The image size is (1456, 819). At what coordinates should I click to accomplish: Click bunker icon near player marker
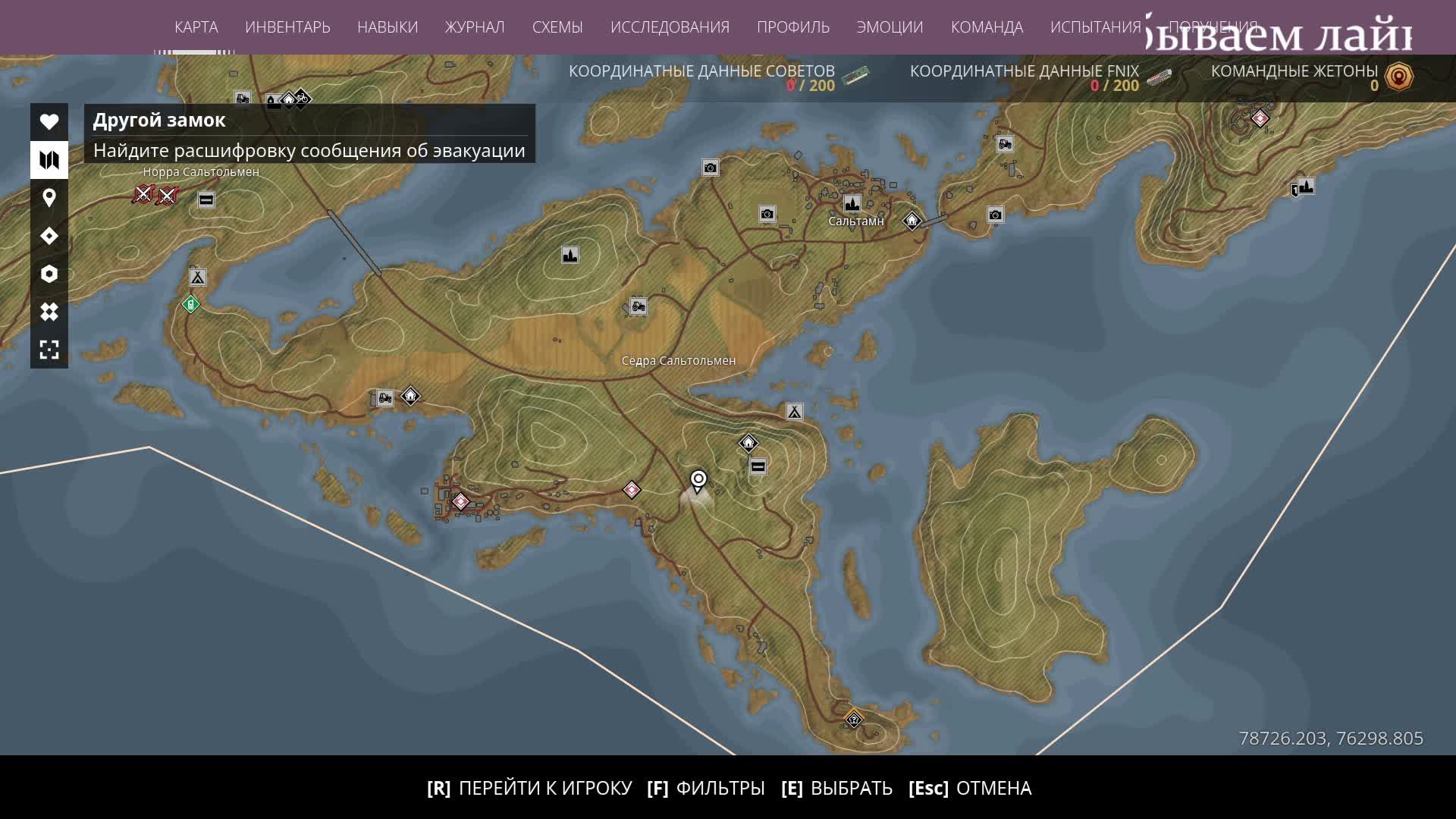click(x=758, y=466)
